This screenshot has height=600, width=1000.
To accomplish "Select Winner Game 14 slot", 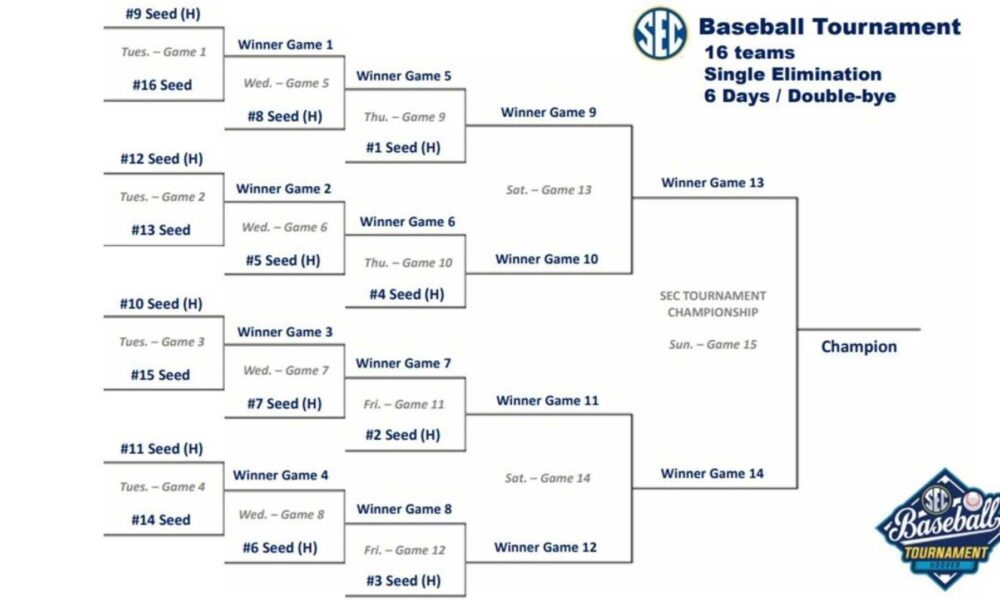I will click(712, 473).
